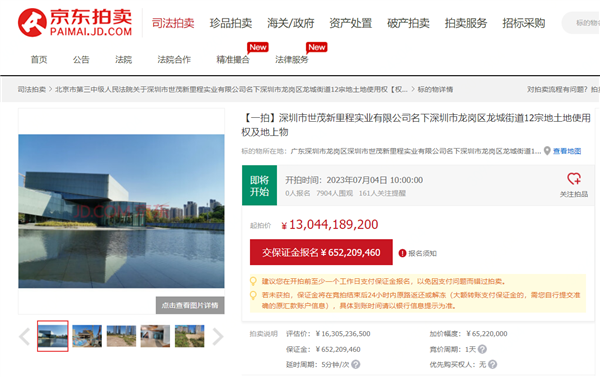
Task: Open the 拍卖服务 tab
Action: pos(466,23)
